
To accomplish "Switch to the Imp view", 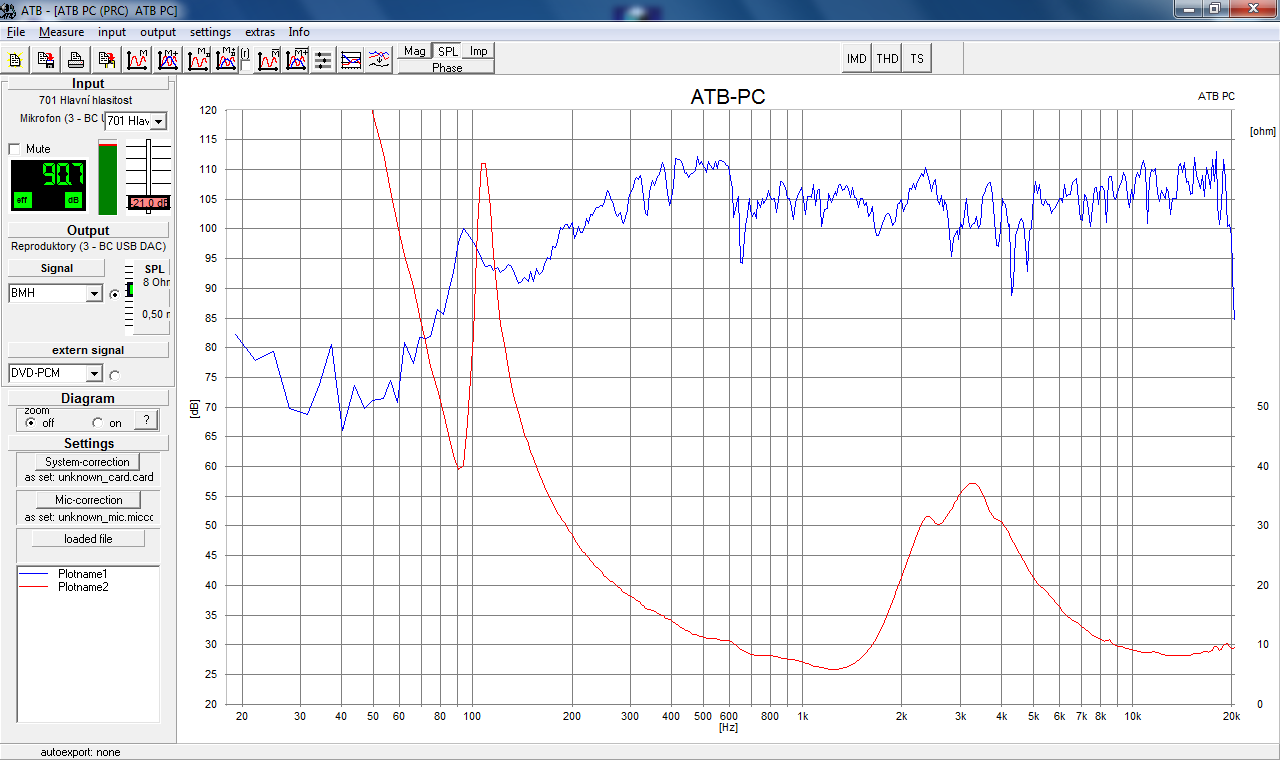I will [479, 51].
